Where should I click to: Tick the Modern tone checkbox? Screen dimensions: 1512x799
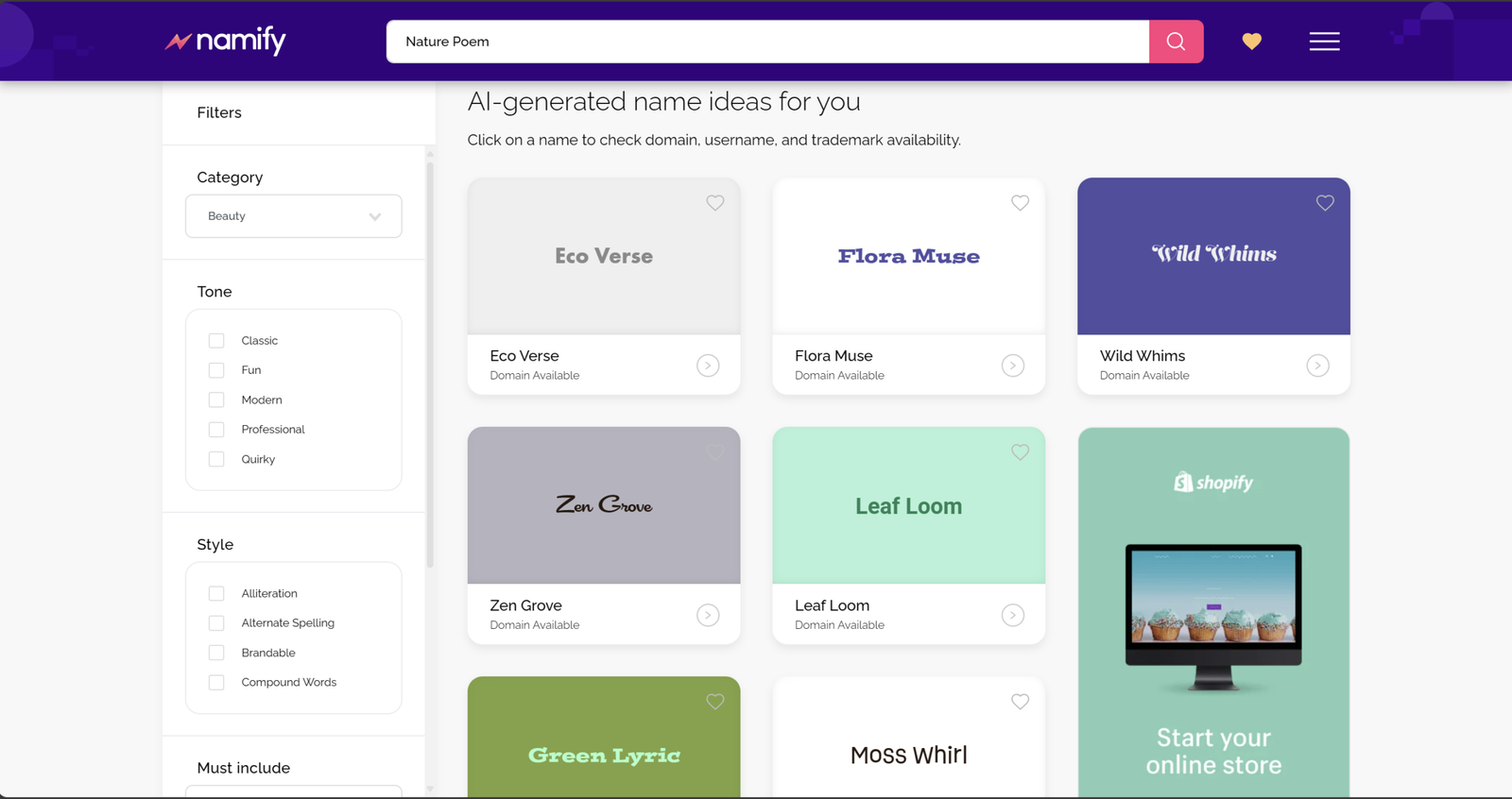[216, 399]
